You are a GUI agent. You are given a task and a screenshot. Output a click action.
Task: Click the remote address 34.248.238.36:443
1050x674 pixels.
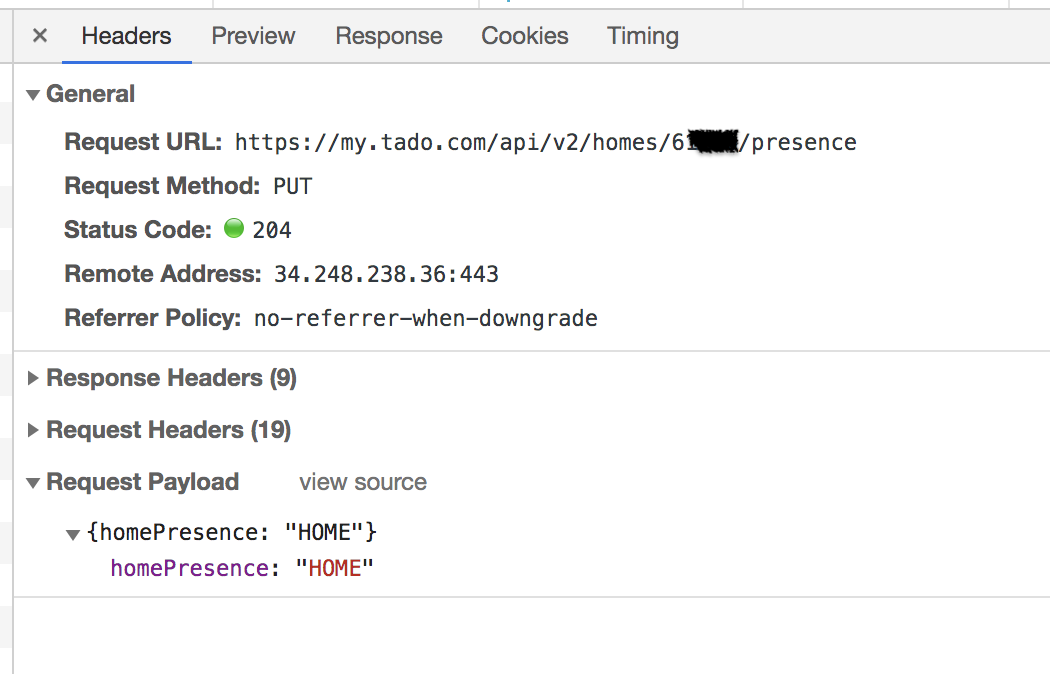point(386,274)
